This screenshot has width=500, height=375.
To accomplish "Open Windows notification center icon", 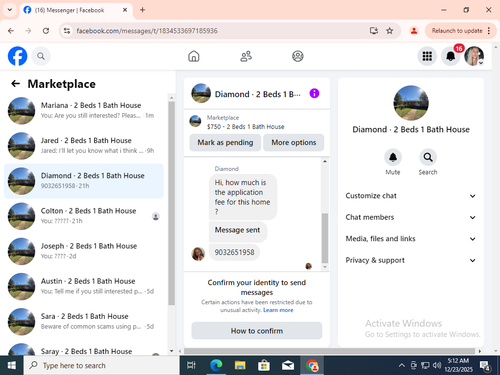I will click(485, 366).
